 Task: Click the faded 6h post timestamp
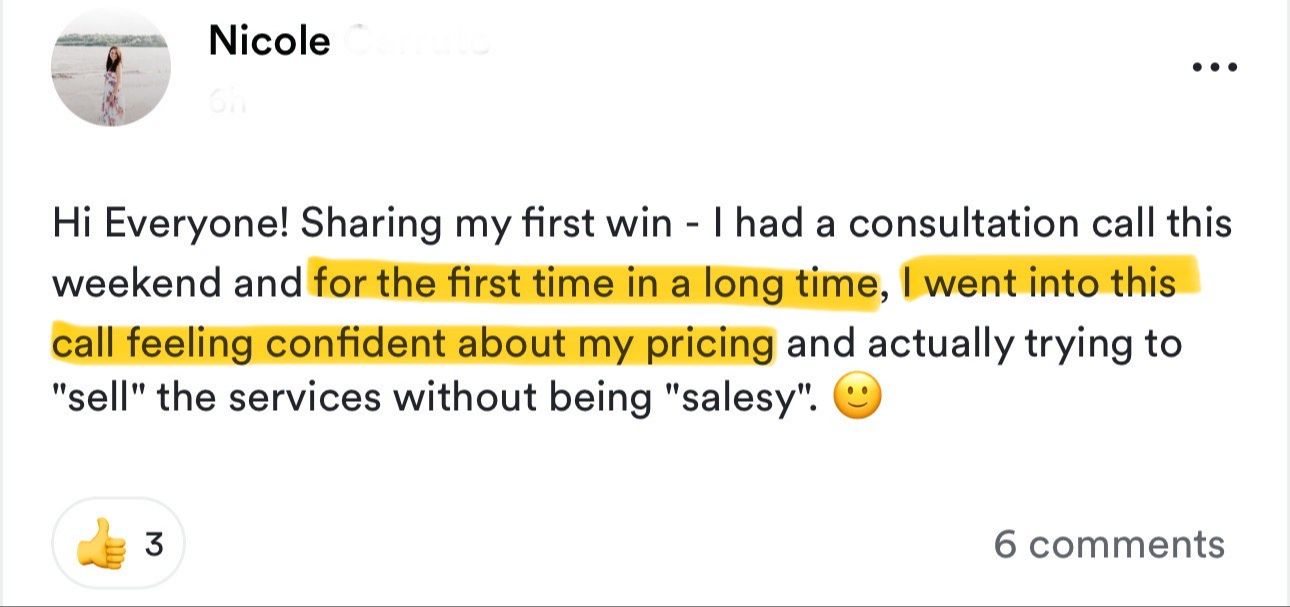click(225, 102)
